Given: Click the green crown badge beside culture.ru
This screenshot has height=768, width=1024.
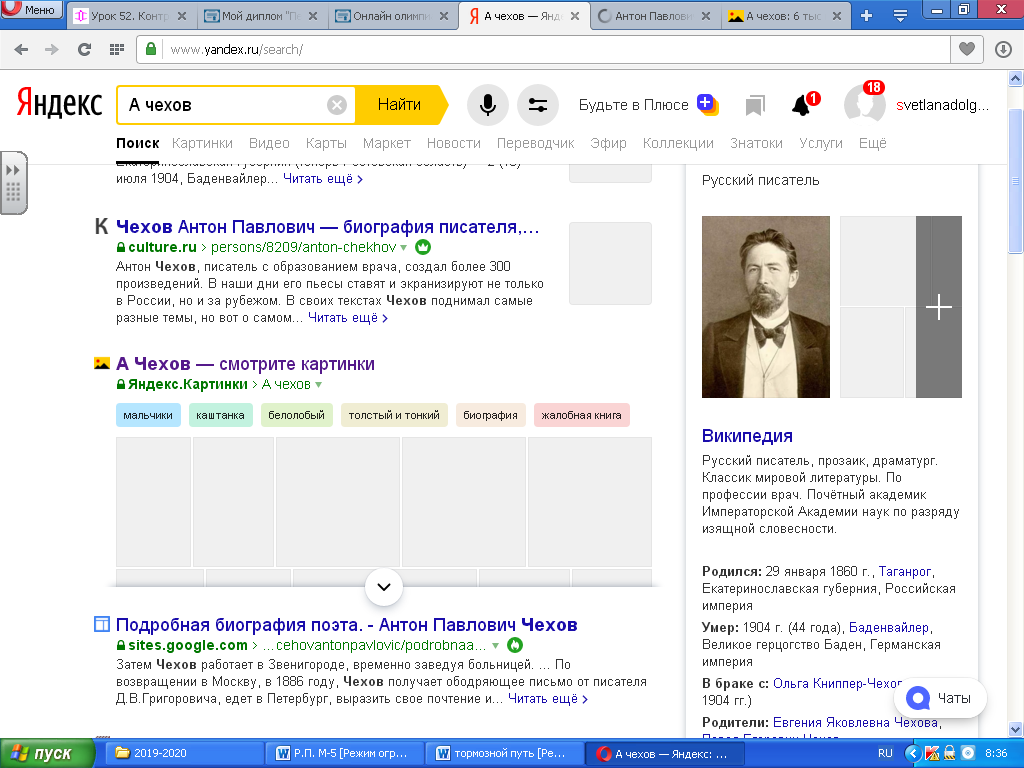Looking at the screenshot, I should pyautogui.click(x=423, y=247).
